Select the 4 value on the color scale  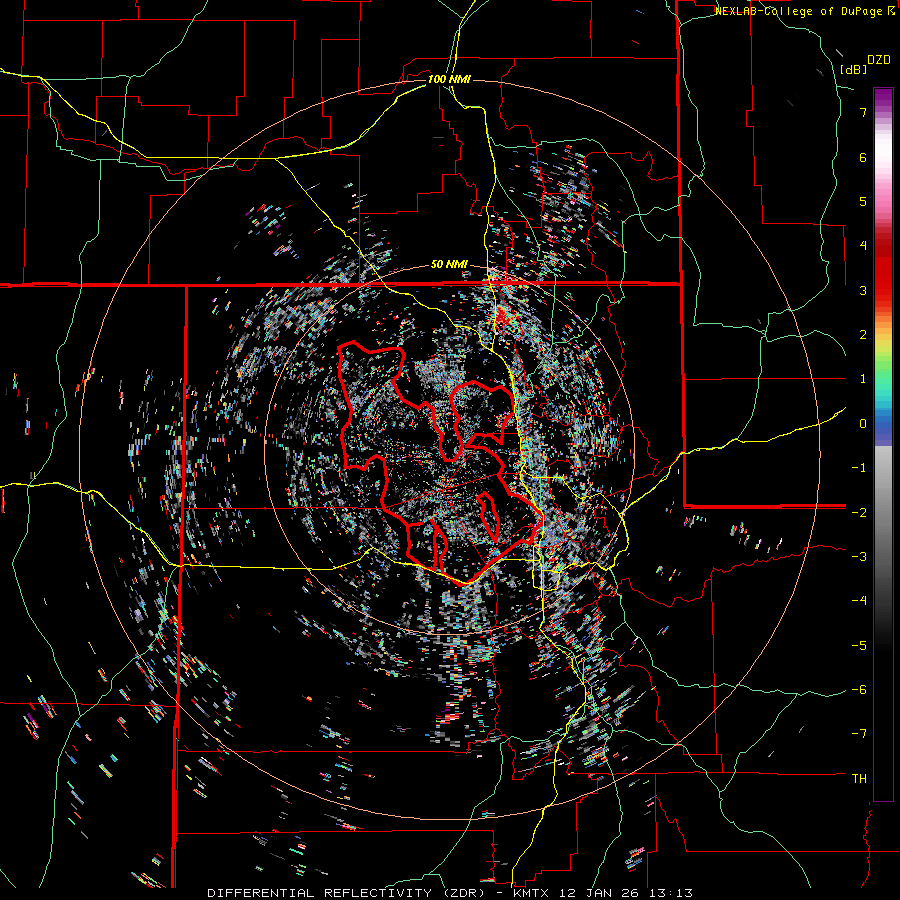863,246
